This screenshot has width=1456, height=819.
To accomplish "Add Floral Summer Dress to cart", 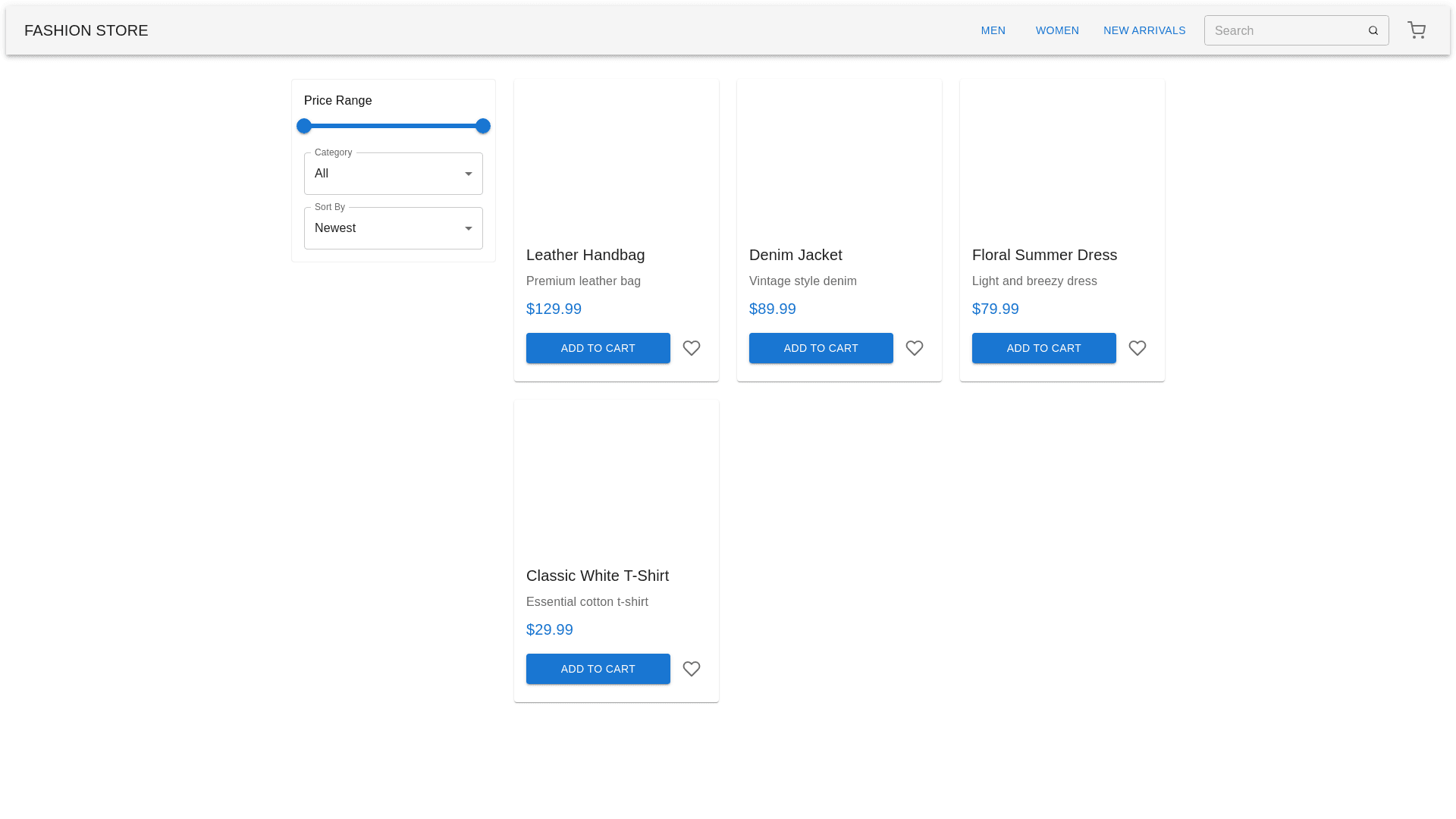I will coord(1043,348).
